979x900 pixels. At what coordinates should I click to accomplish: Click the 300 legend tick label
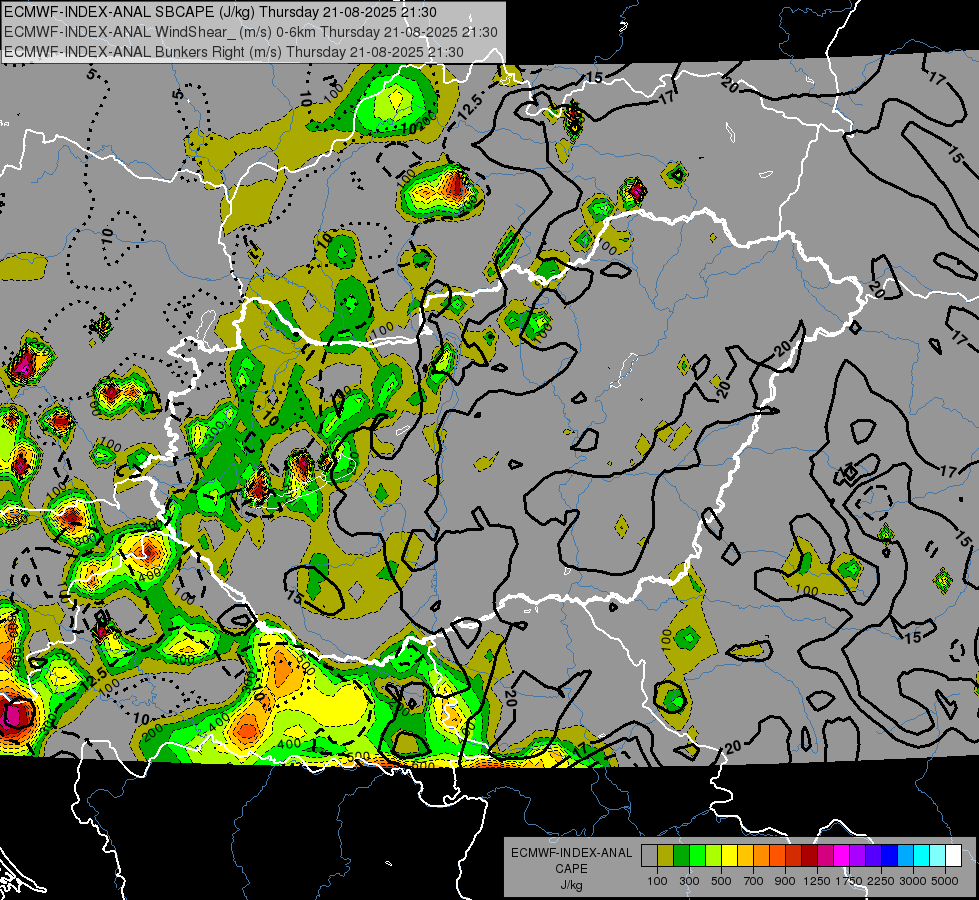[x=689, y=881]
